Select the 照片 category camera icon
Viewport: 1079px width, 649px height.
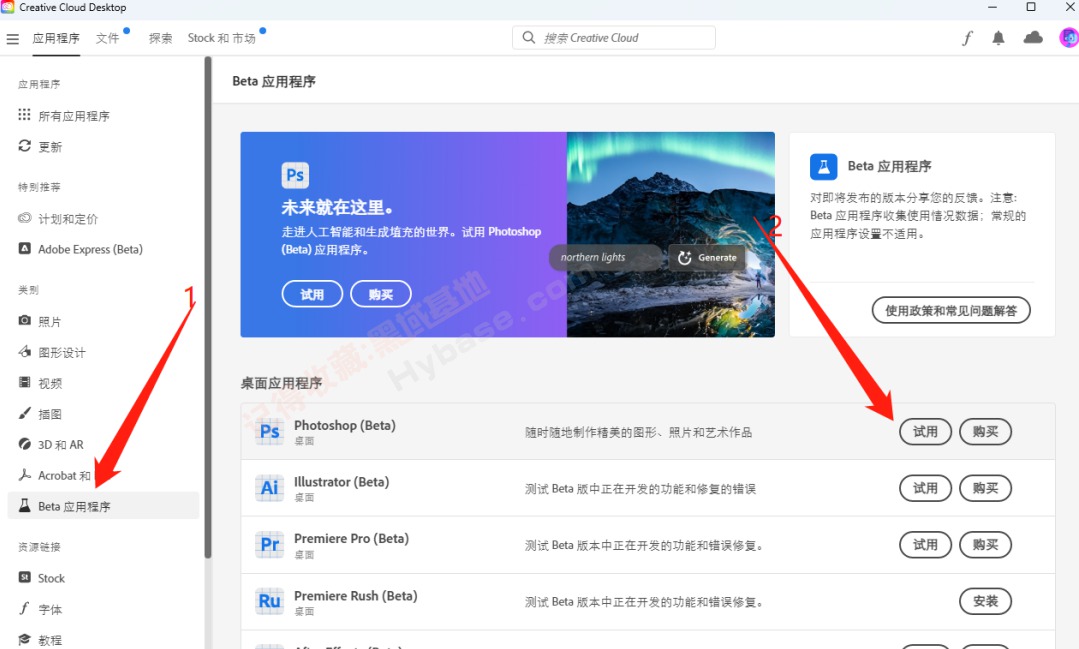click(25, 321)
